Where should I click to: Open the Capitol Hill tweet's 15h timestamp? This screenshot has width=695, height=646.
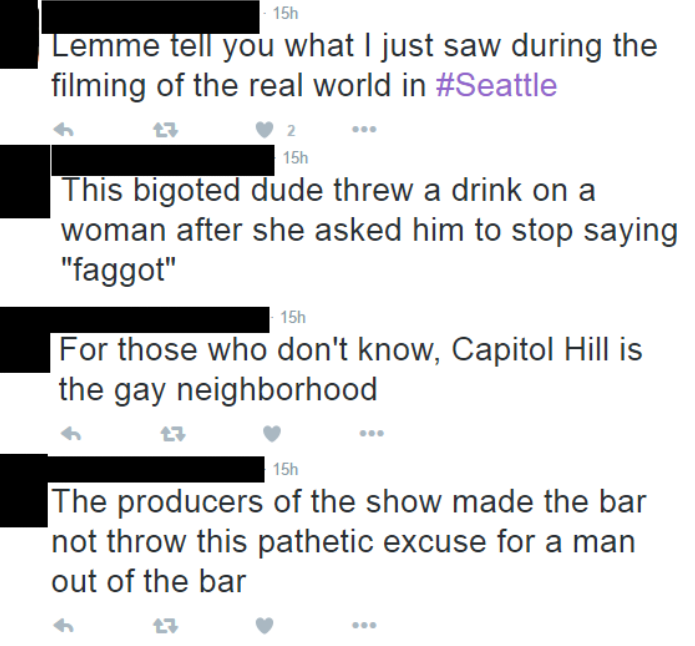coord(293,317)
